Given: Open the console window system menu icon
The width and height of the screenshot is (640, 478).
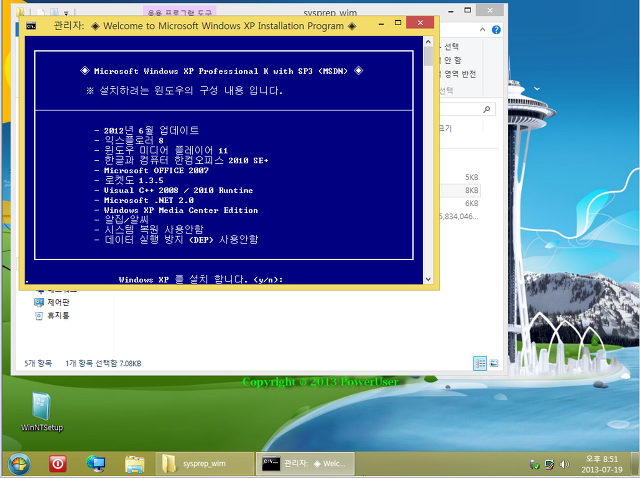Looking at the screenshot, I should coord(31,26).
